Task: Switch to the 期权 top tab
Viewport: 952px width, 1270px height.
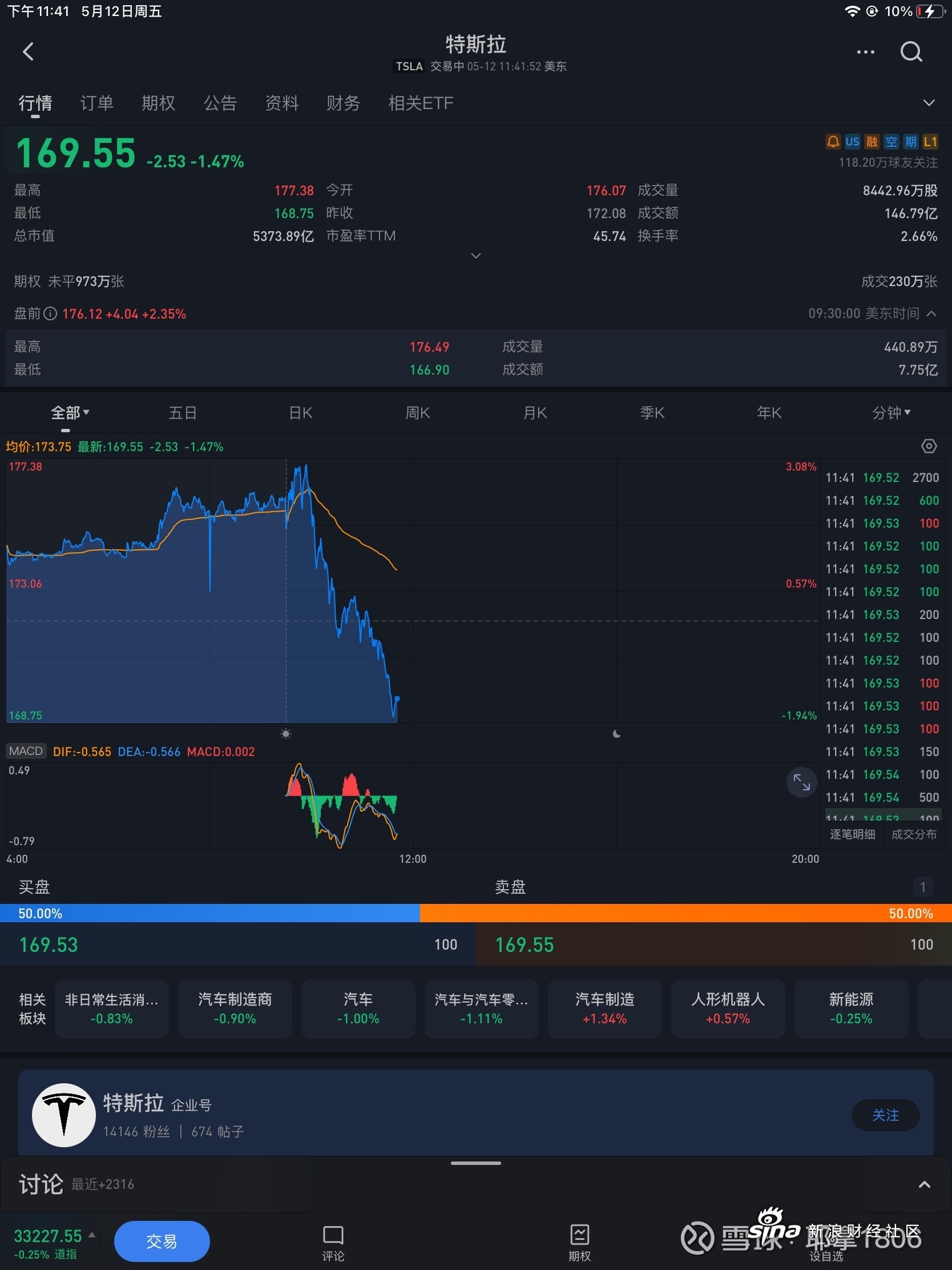Action: 158,103
